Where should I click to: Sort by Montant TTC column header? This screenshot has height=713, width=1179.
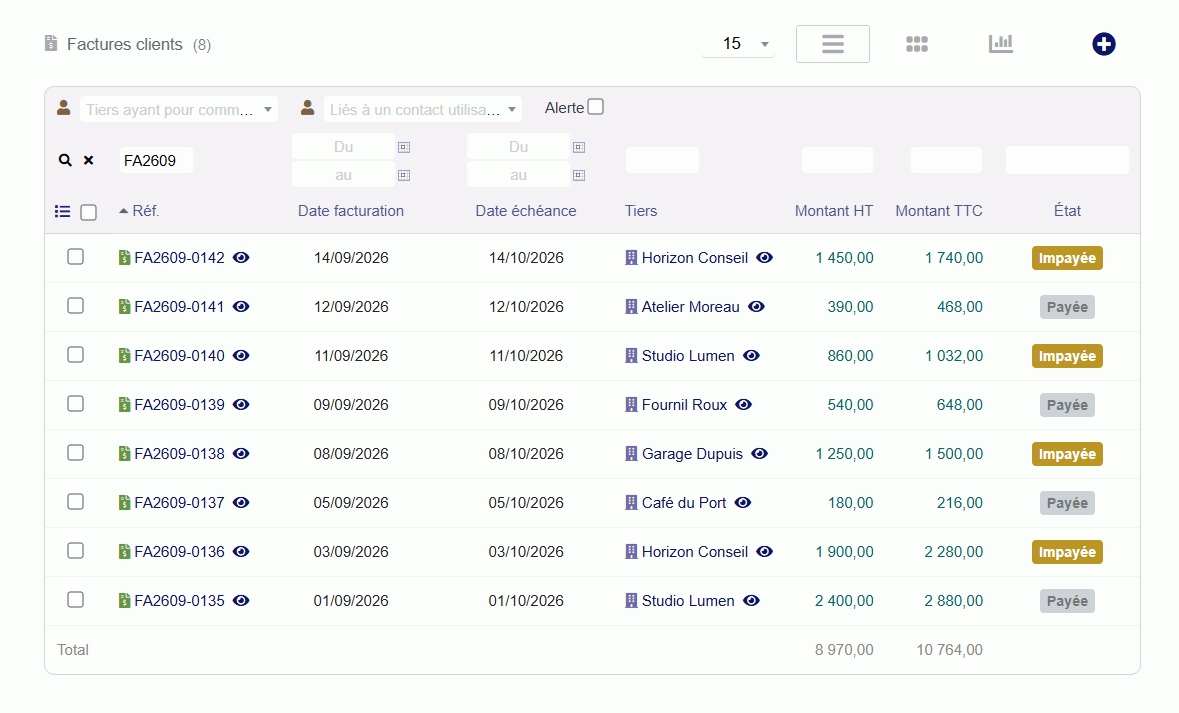938,211
